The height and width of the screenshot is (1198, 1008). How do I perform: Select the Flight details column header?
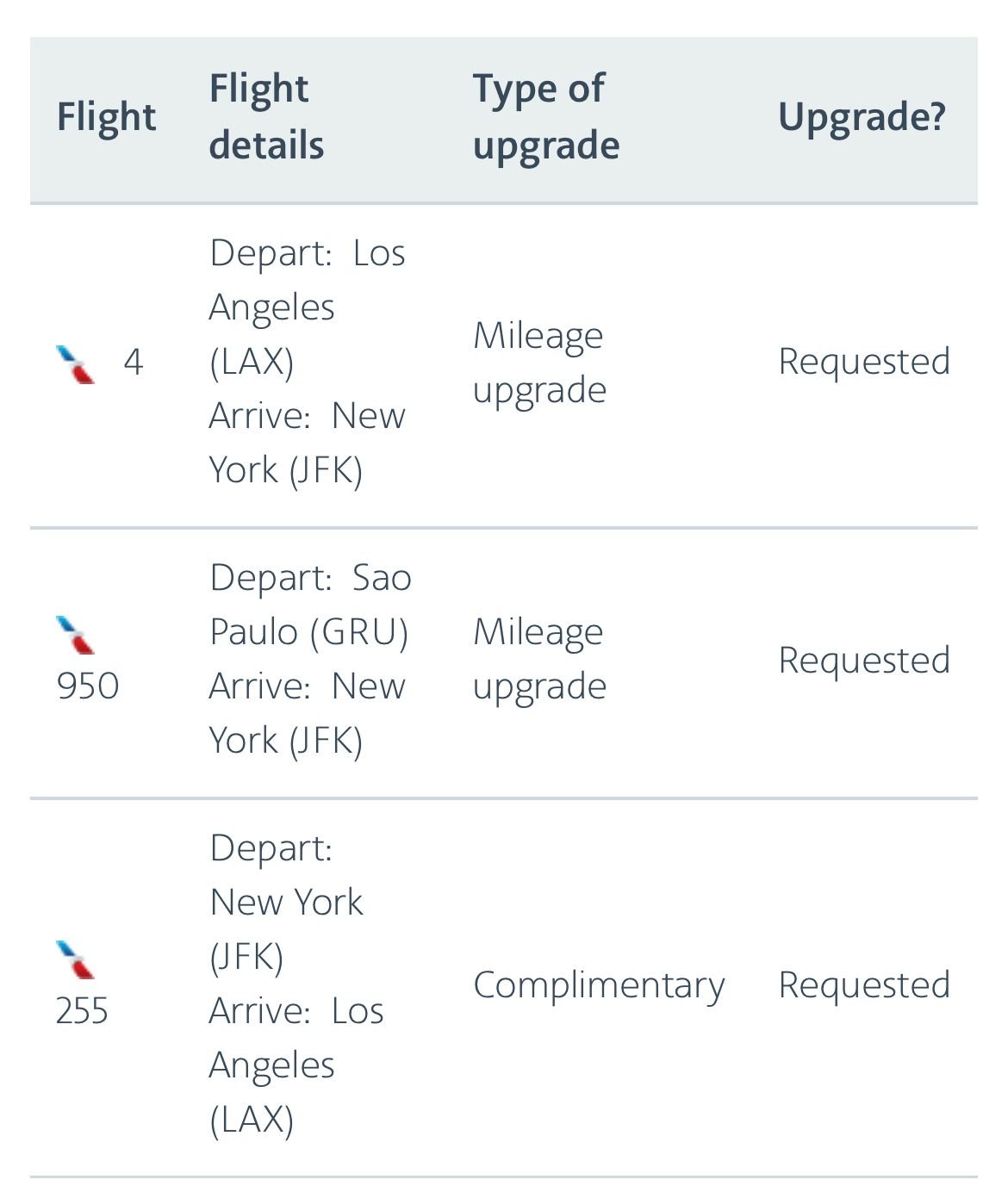(266, 116)
